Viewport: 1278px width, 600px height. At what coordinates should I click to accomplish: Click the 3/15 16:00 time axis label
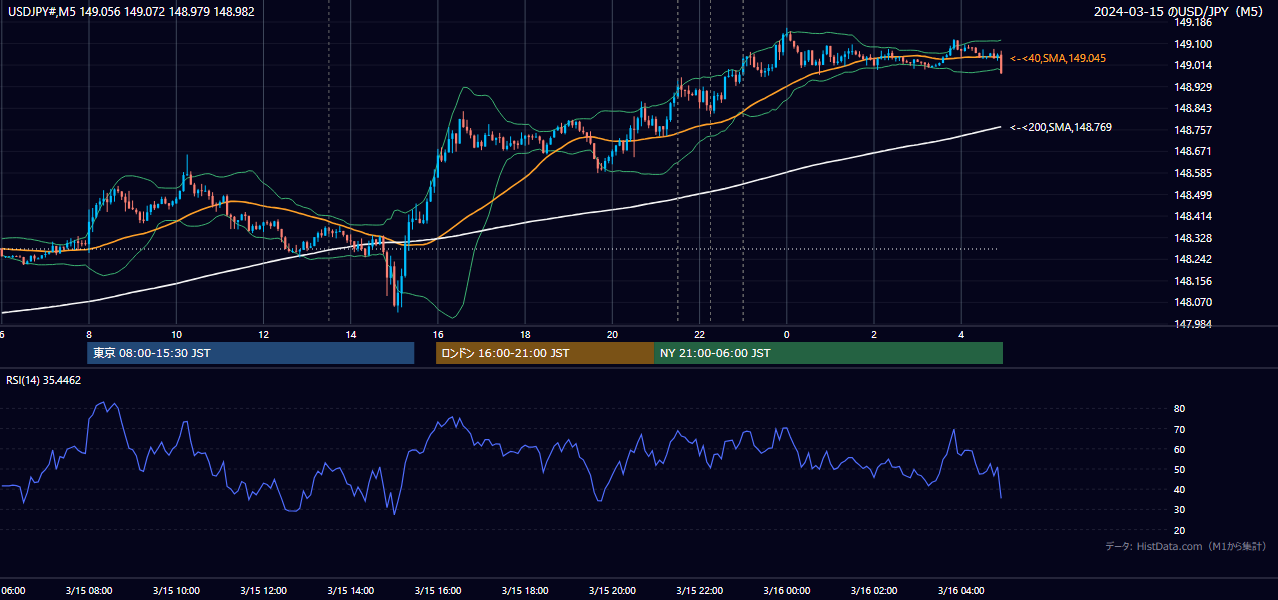tap(438, 590)
